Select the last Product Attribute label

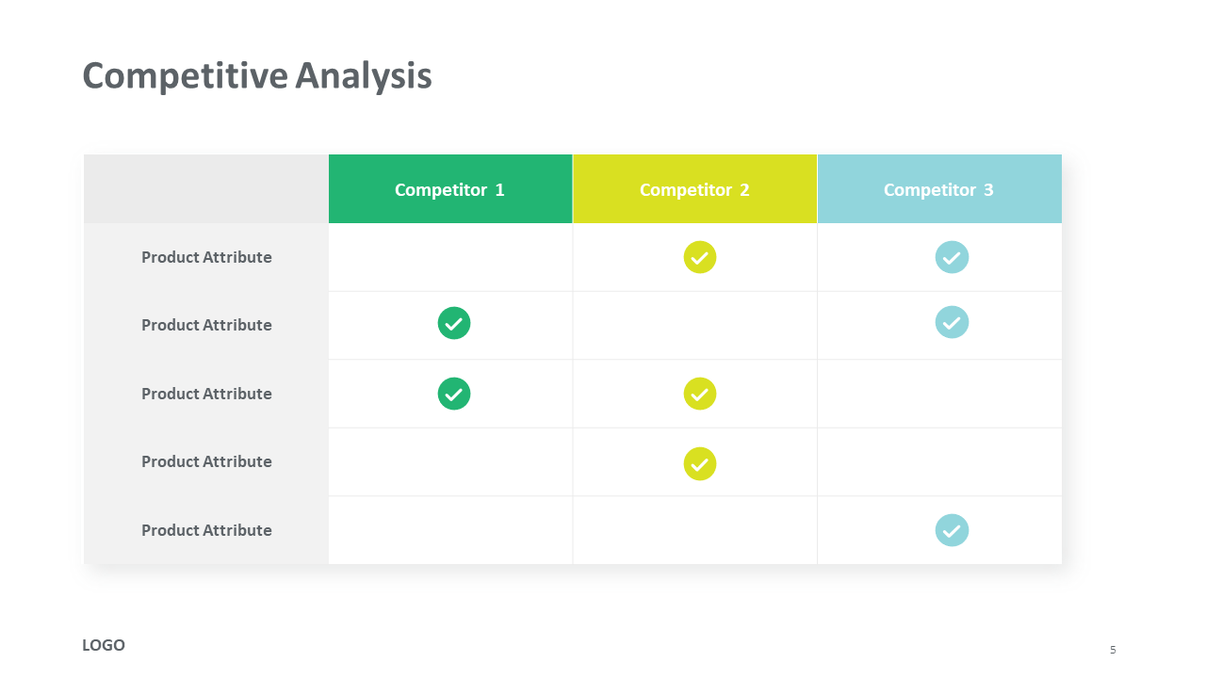click(x=206, y=530)
